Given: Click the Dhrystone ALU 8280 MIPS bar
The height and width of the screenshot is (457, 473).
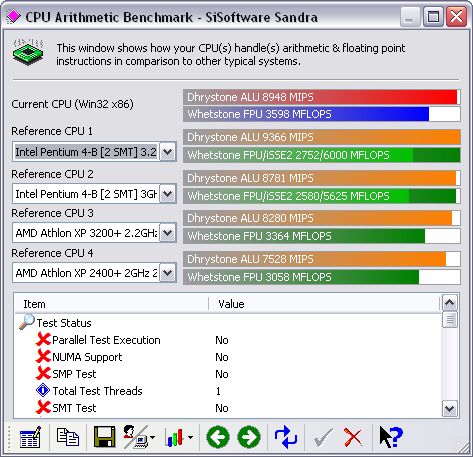Looking at the screenshot, I should pyautogui.click(x=322, y=218).
